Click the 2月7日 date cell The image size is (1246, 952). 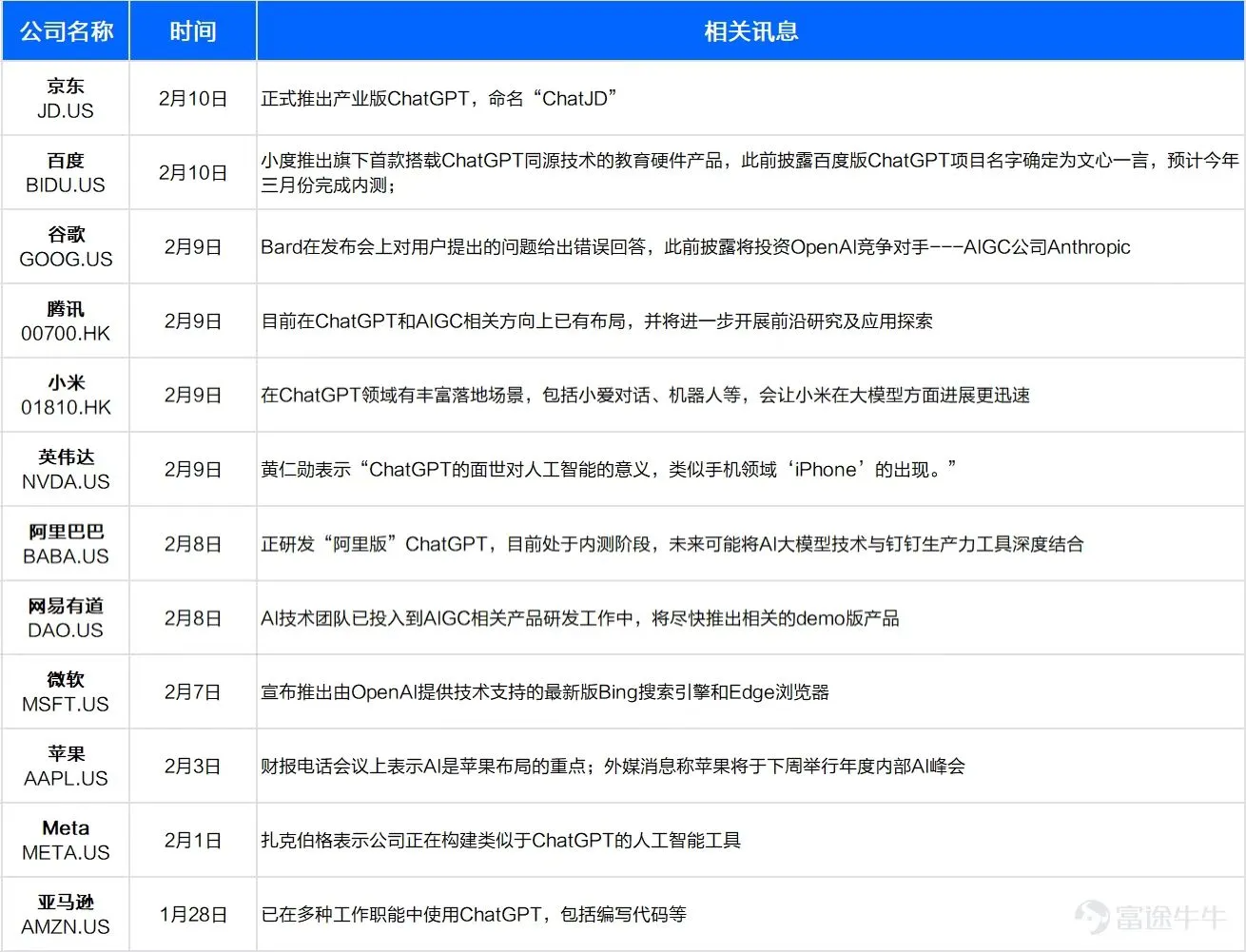(x=193, y=692)
